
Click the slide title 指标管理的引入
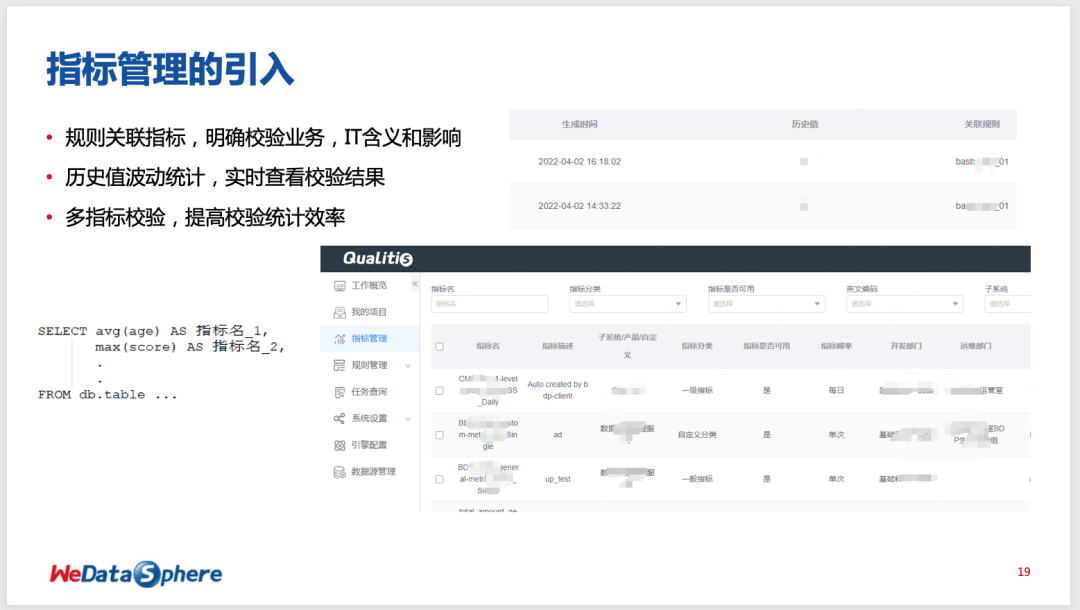coord(170,69)
